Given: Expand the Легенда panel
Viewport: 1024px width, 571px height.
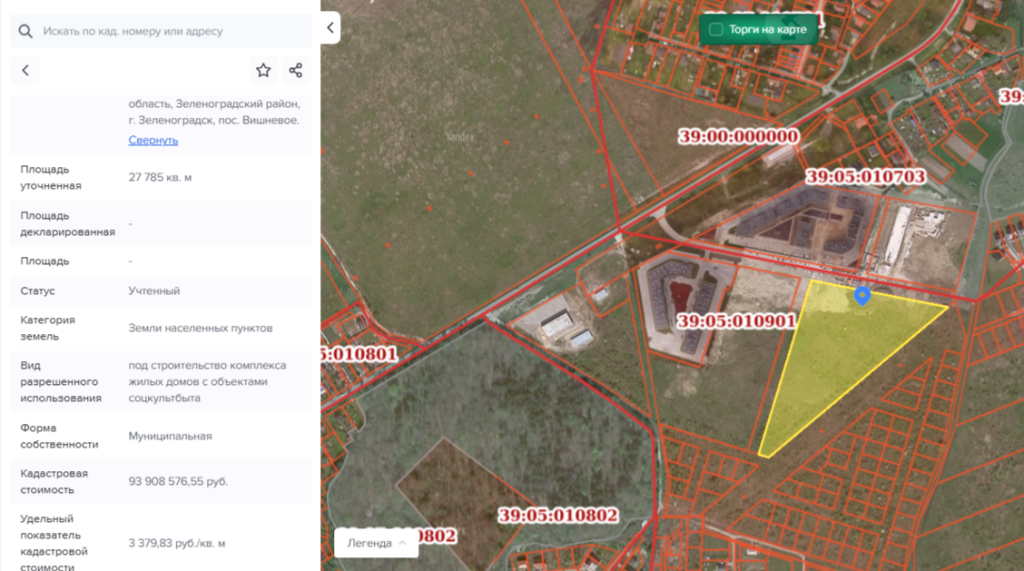Looking at the screenshot, I should pos(376,543).
